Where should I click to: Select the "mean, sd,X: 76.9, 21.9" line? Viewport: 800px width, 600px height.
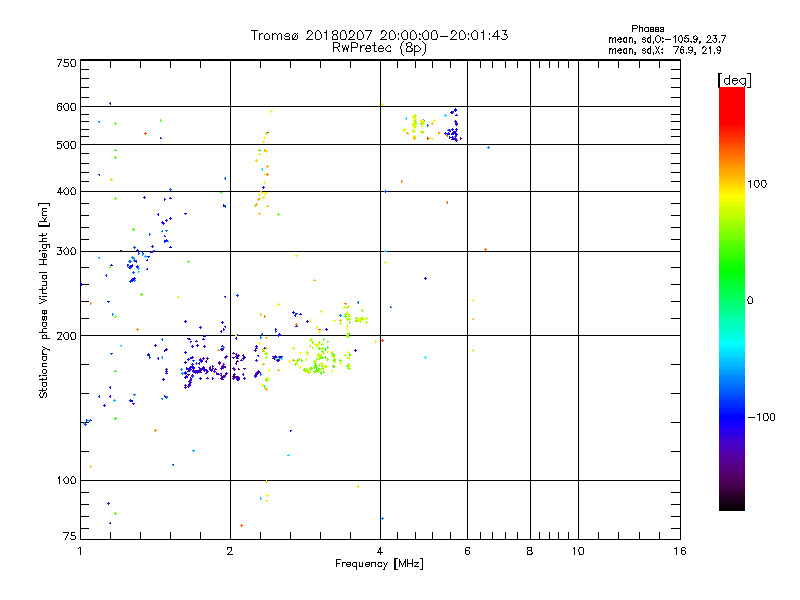[x=664, y=50]
